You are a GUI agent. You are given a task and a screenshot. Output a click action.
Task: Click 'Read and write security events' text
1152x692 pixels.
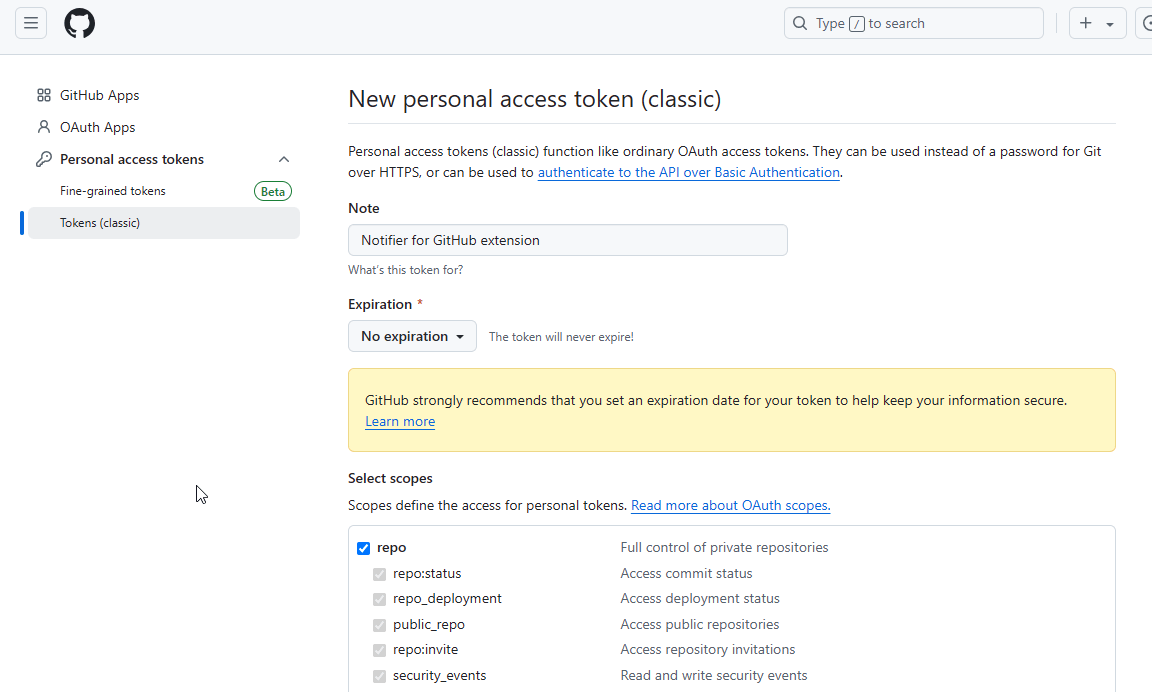[x=713, y=675]
